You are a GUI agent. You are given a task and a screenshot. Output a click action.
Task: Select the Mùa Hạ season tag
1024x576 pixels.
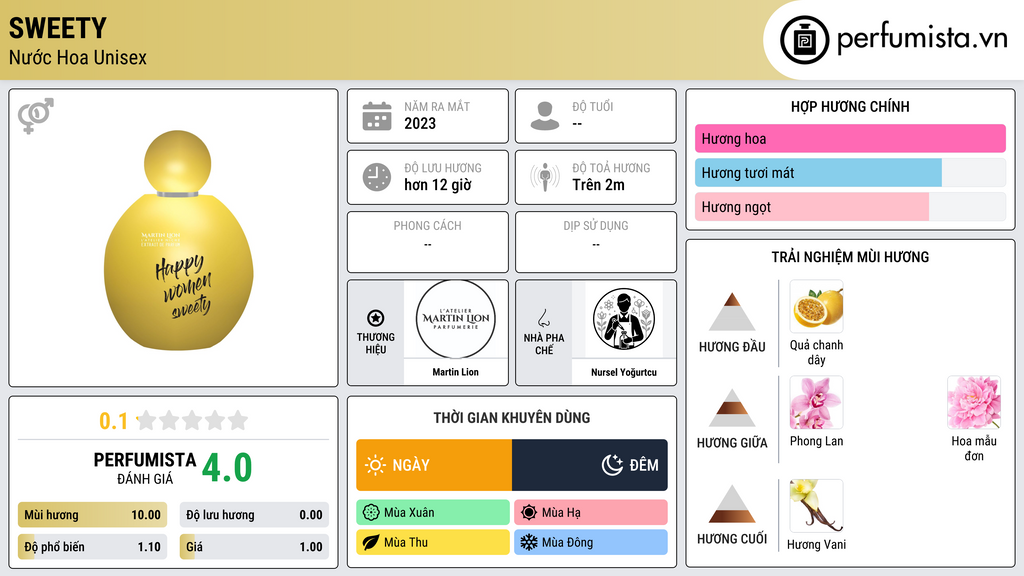(591, 513)
